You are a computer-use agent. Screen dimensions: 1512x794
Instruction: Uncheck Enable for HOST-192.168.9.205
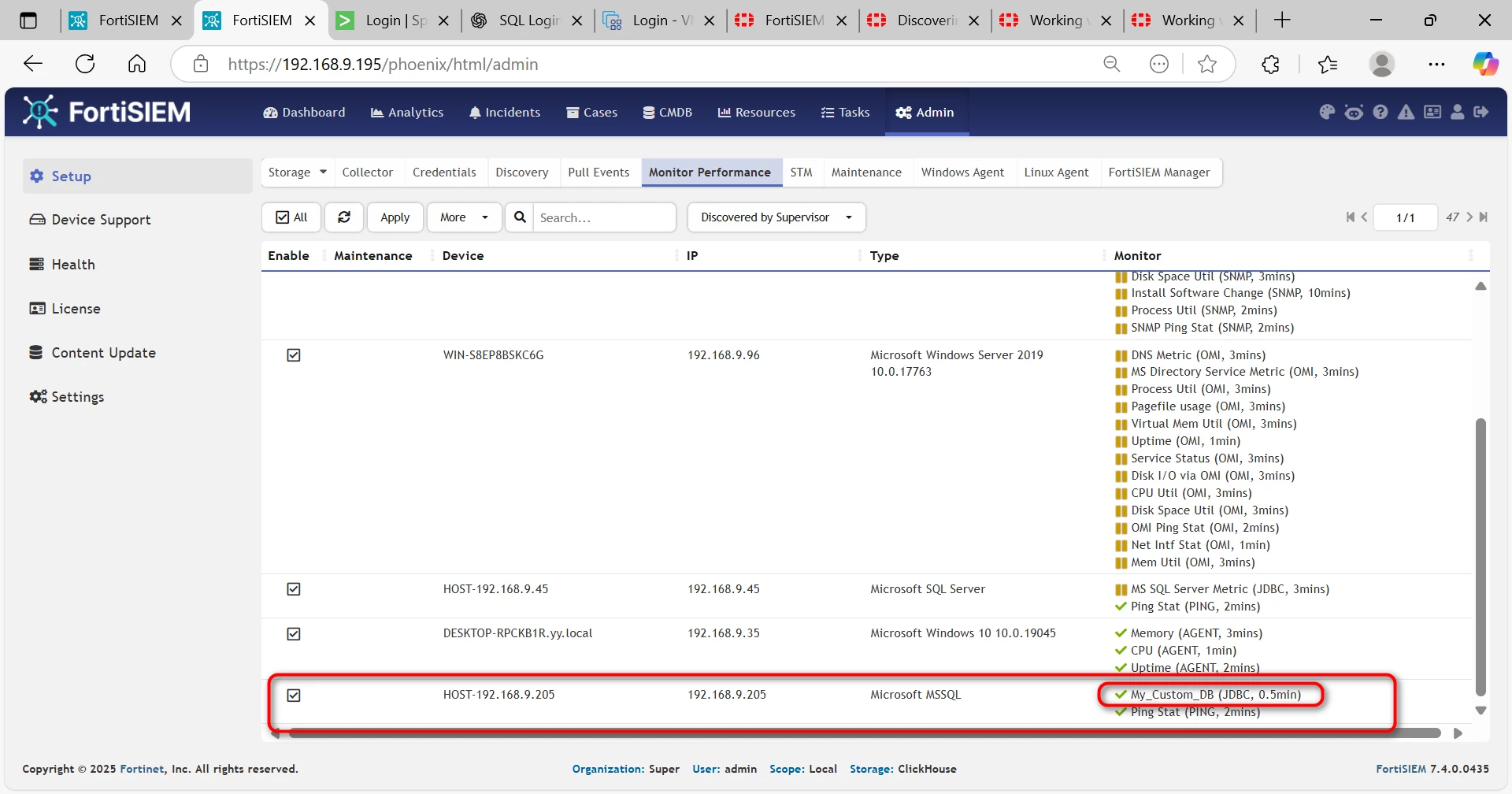294,696
